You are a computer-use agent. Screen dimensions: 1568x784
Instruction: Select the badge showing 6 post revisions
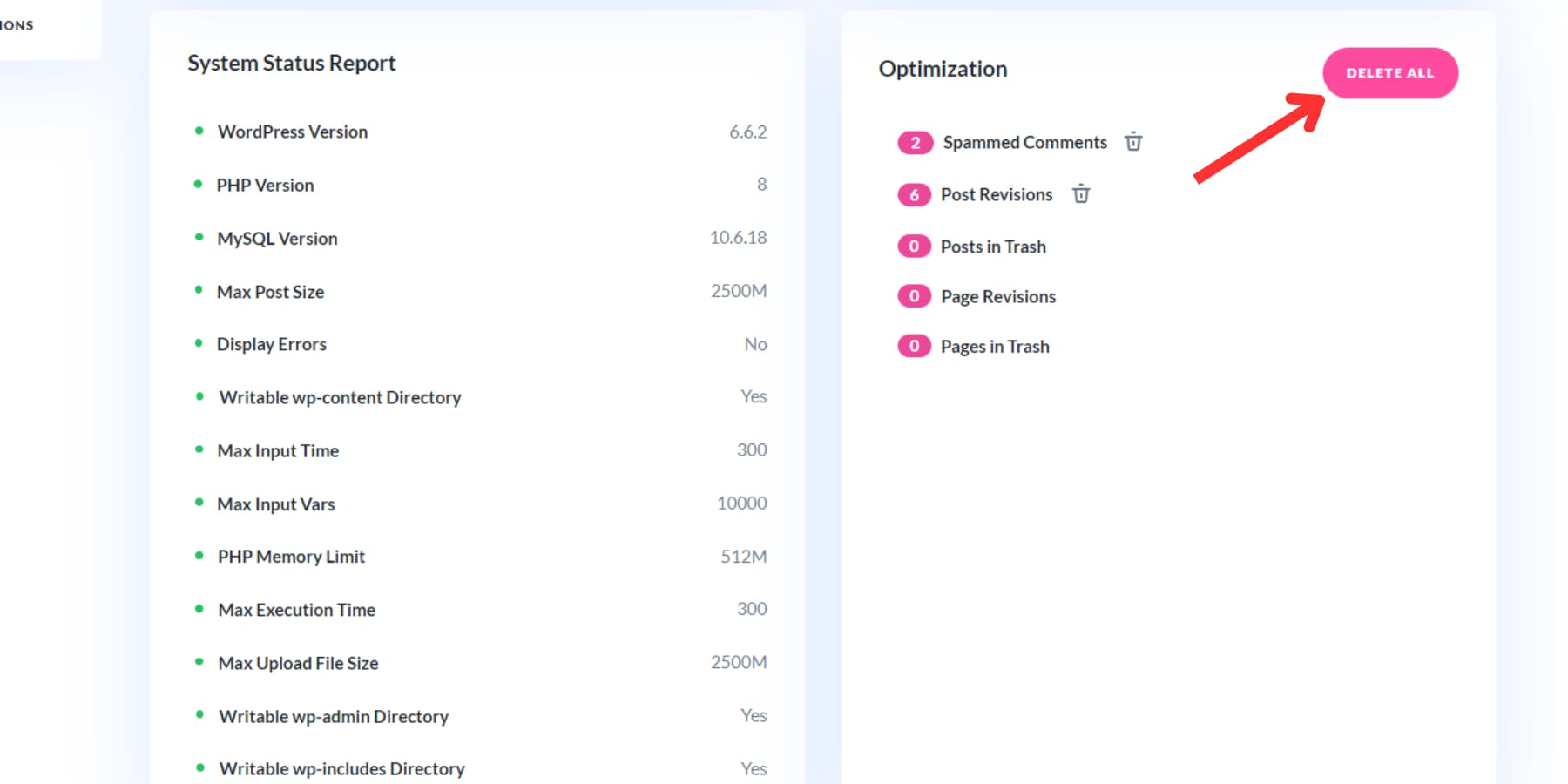913,194
